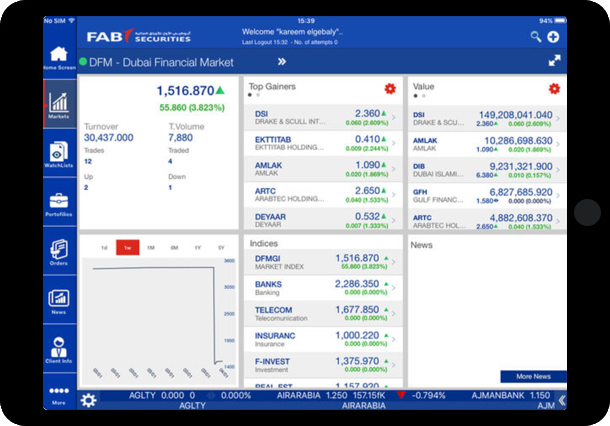
Task: Select F-INVEST index row
Action: click(x=323, y=365)
